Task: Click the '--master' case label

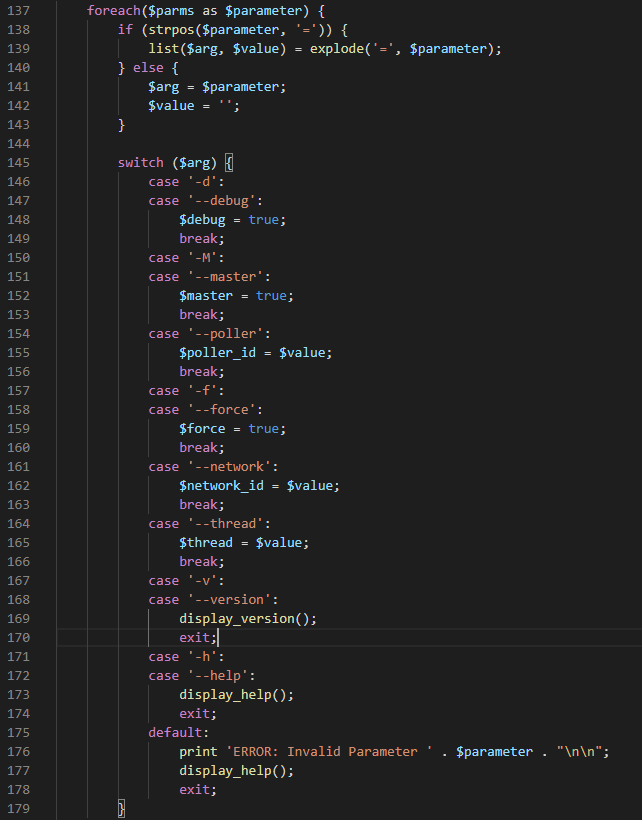Action: point(229,277)
